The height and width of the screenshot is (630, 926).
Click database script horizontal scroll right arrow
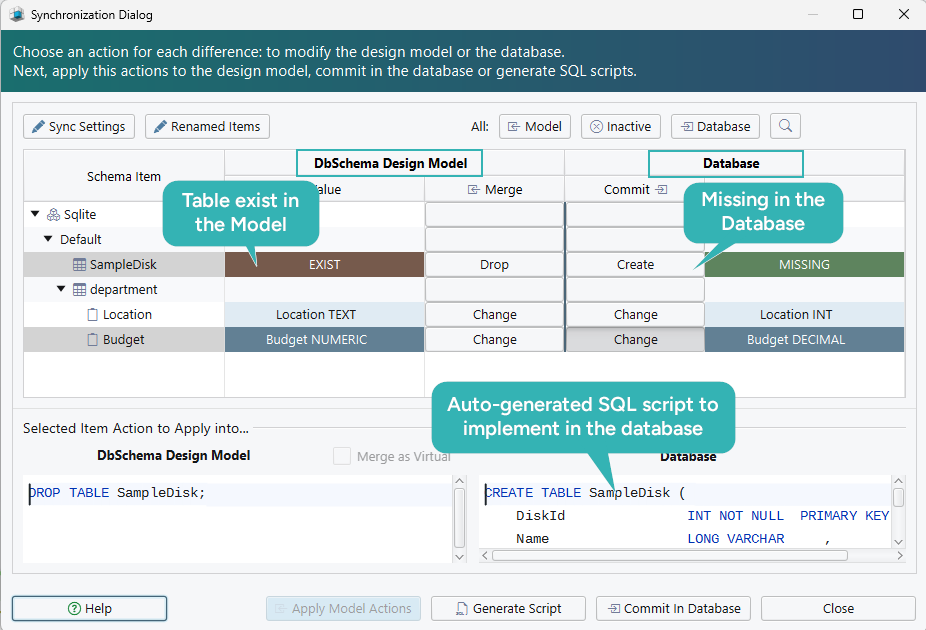pyautogui.click(x=899, y=556)
